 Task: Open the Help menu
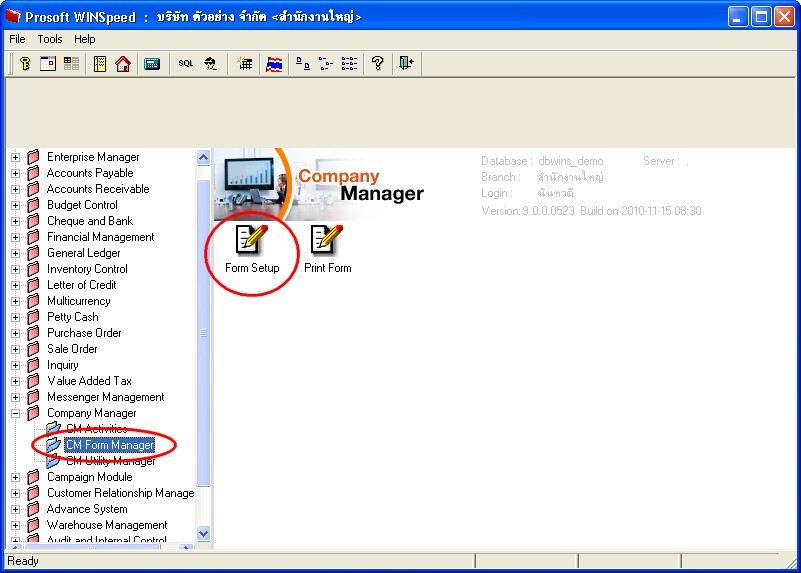[84, 39]
